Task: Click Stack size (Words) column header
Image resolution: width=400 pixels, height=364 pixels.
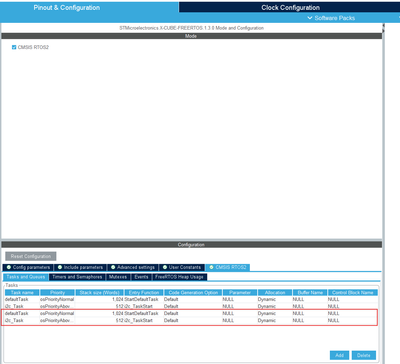Action: tap(99, 293)
